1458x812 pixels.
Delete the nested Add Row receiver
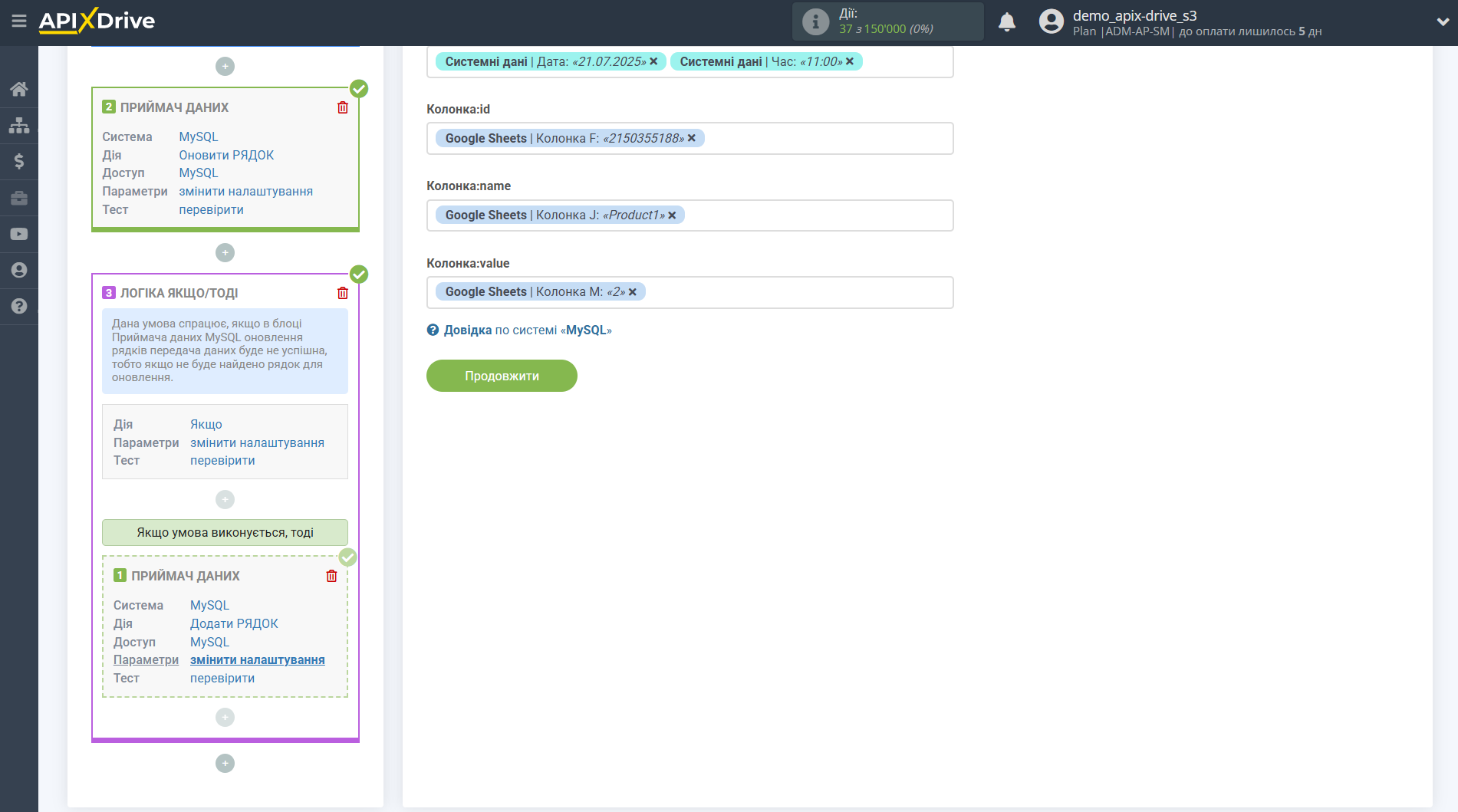[331, 576]
